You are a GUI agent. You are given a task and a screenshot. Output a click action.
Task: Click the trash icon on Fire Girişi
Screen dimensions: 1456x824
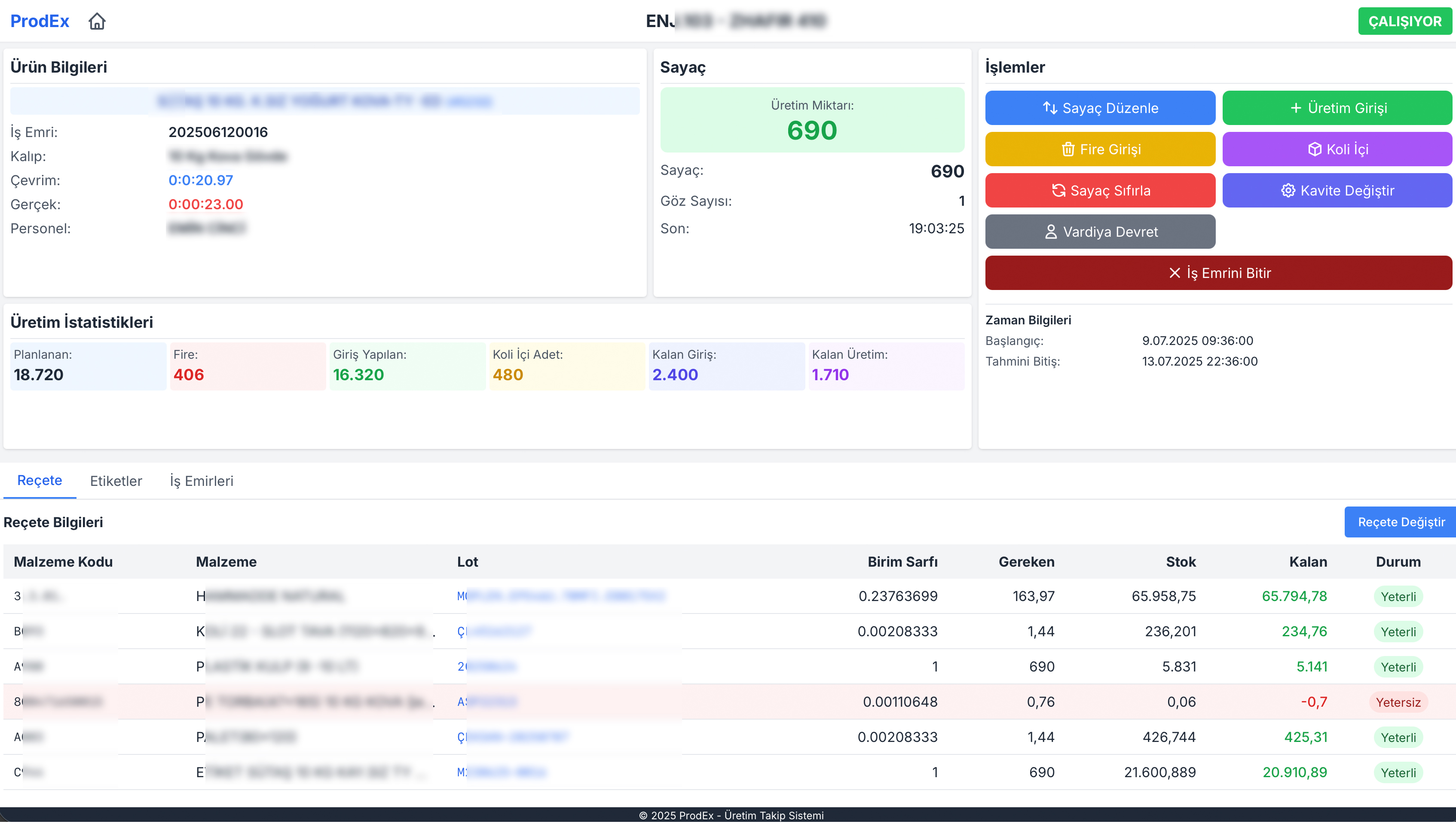click(x=1068, y=149)
